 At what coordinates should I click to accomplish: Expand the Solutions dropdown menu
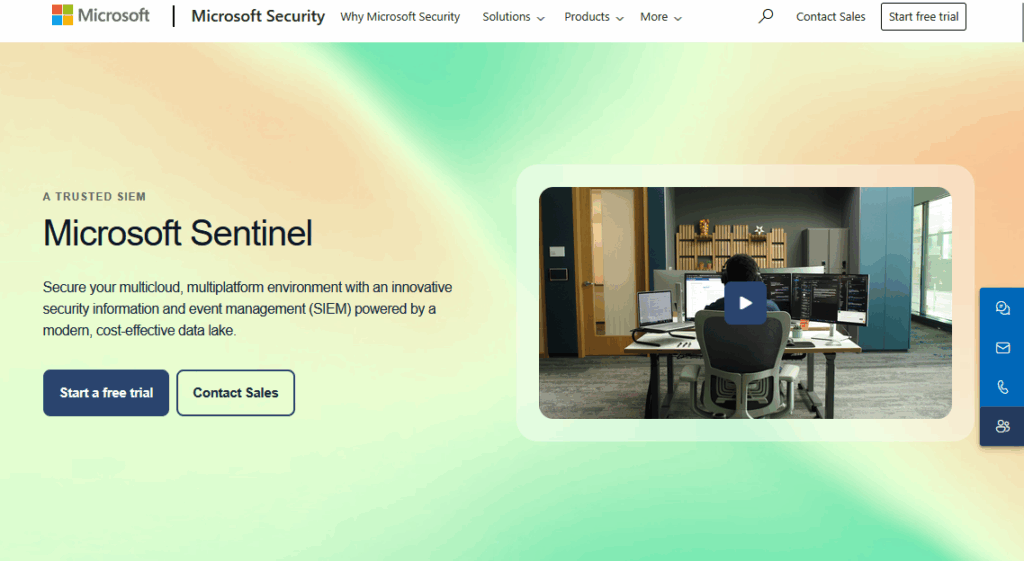tap(513, 17)
